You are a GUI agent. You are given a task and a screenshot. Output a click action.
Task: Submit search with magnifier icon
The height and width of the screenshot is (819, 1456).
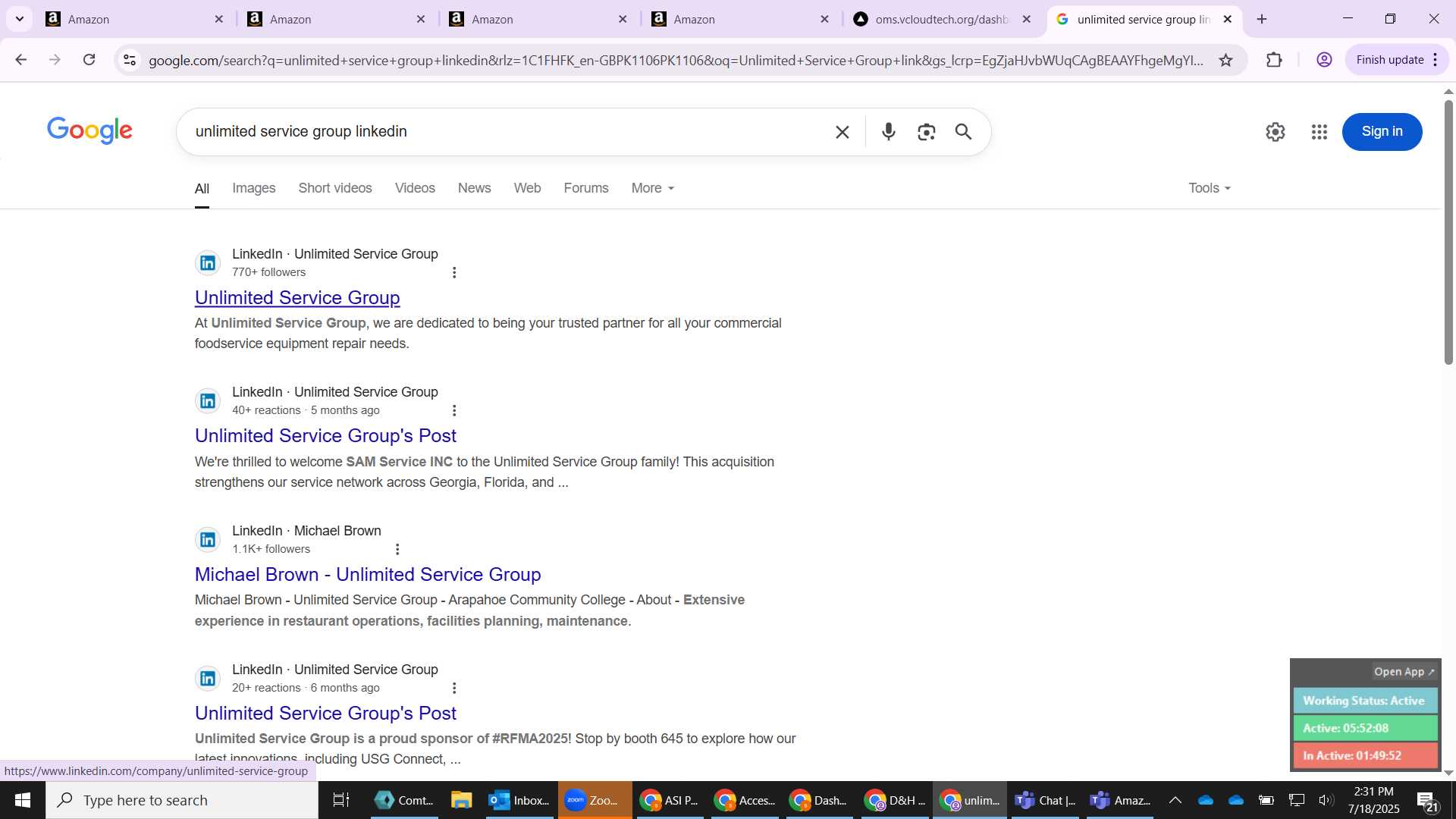pos(963,132)
